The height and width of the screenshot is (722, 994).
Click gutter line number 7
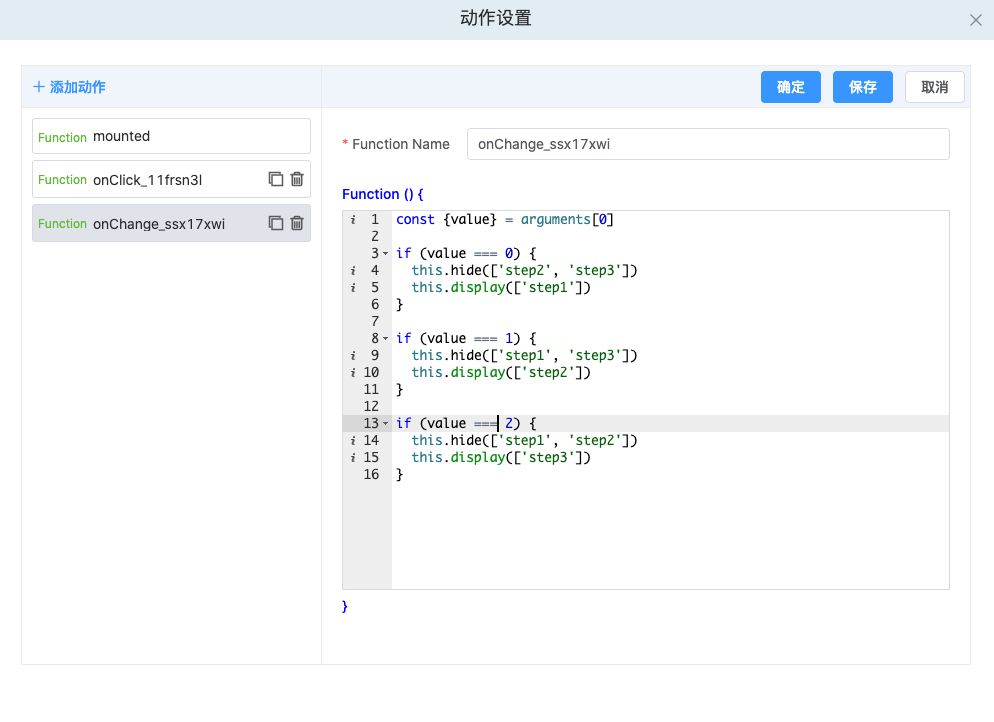pos(375,321)
